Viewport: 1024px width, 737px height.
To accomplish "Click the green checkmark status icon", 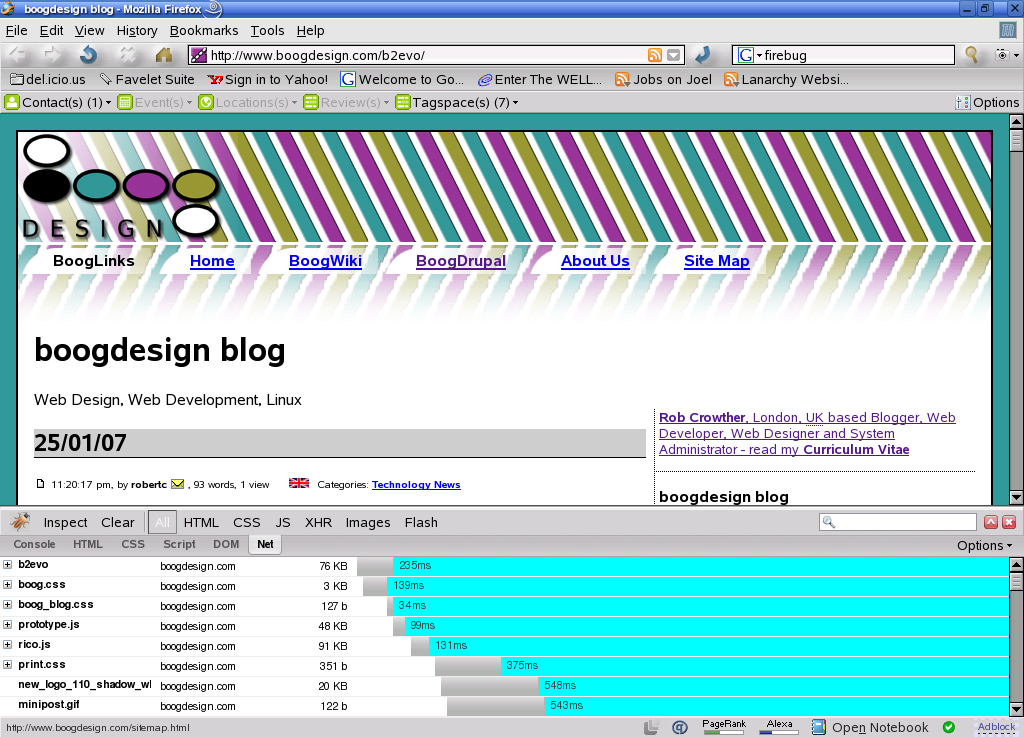I will click(949, 727).
